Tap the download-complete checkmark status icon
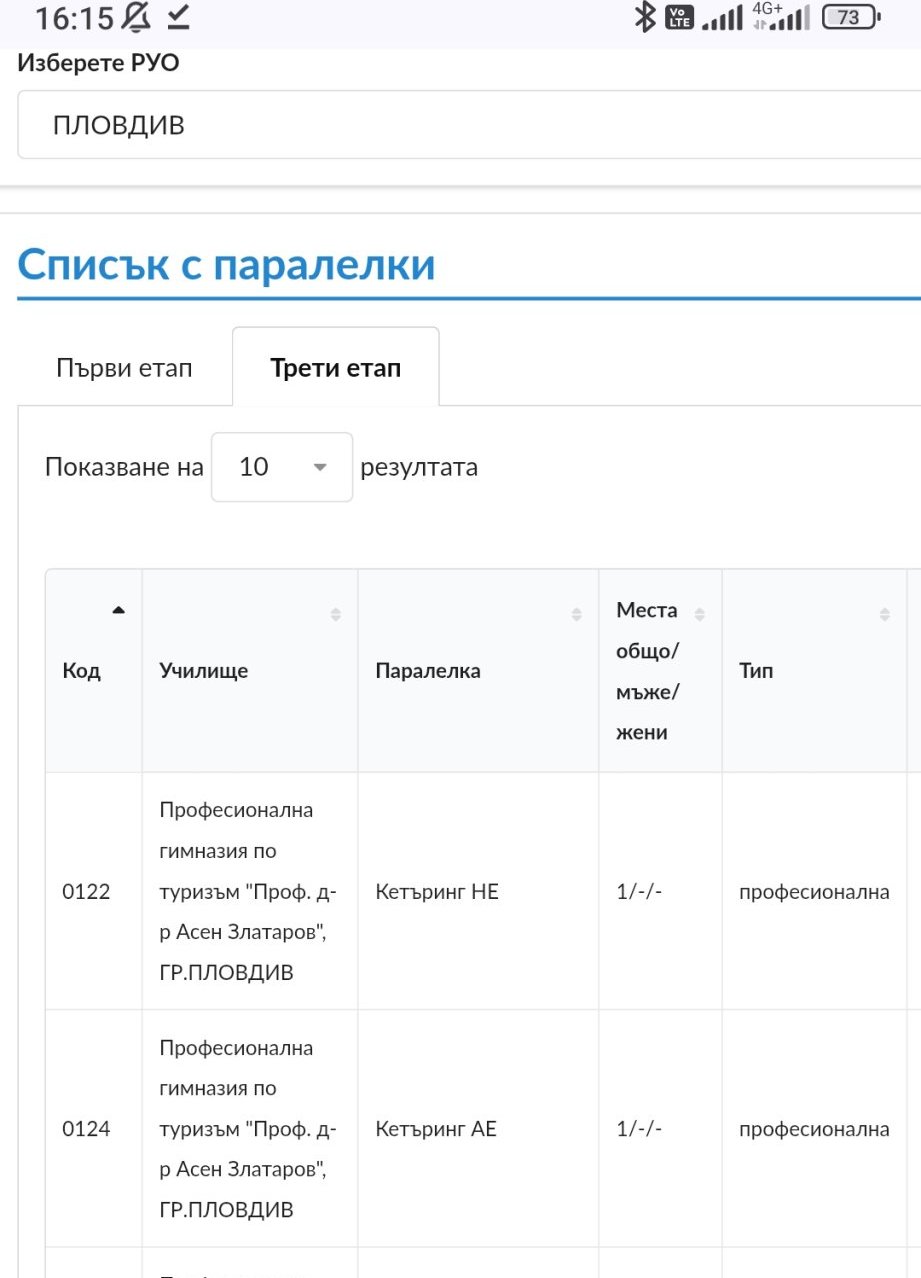Screen dimensions: 921x1278 point(178,17)
